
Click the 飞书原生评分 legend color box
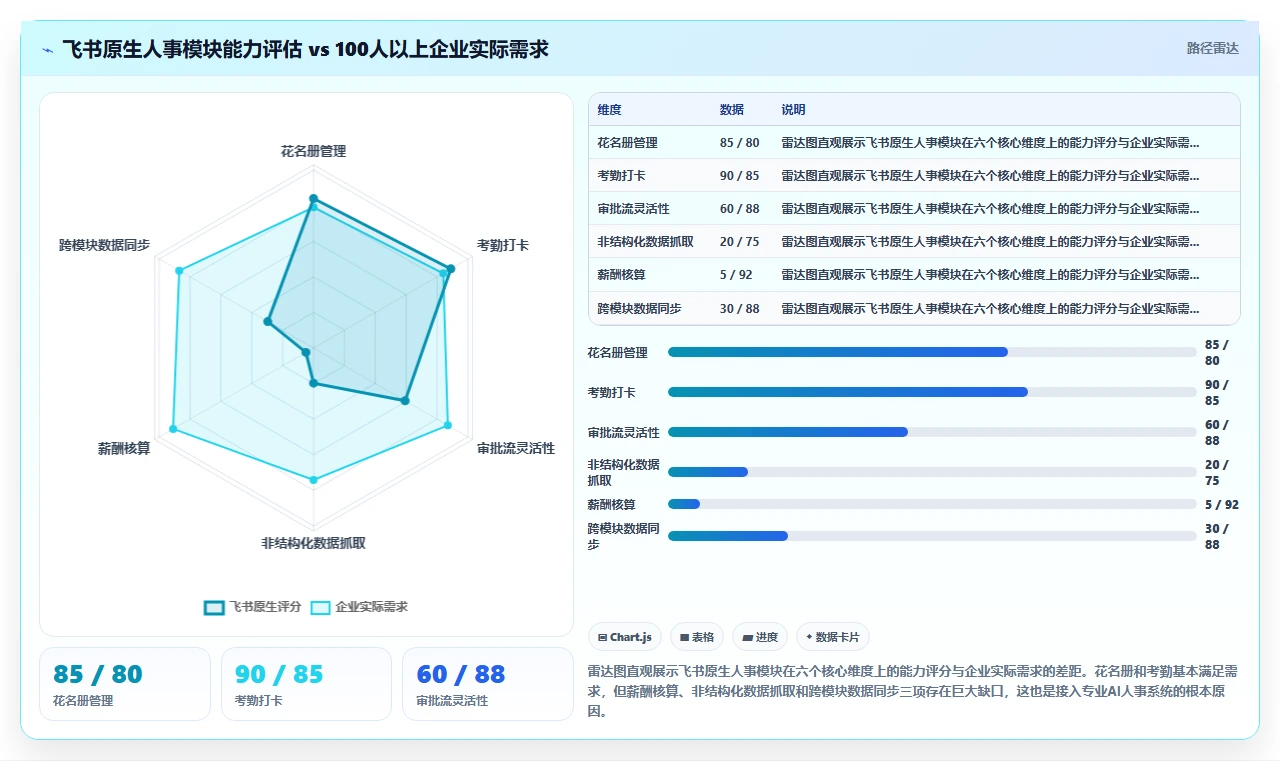214,607
